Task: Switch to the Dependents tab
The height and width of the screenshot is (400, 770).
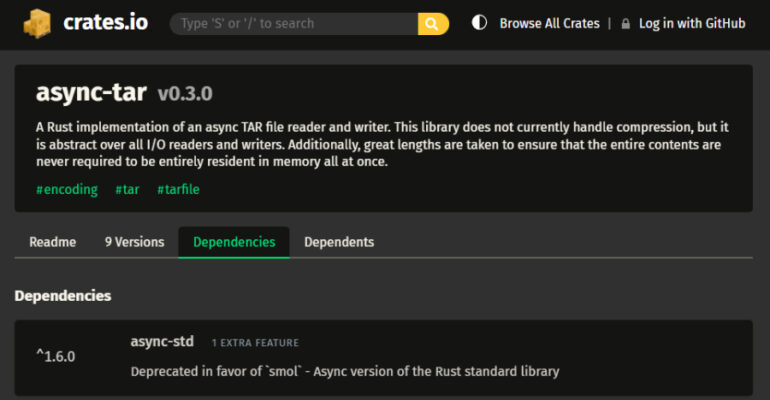Action: tap(339, 242)
